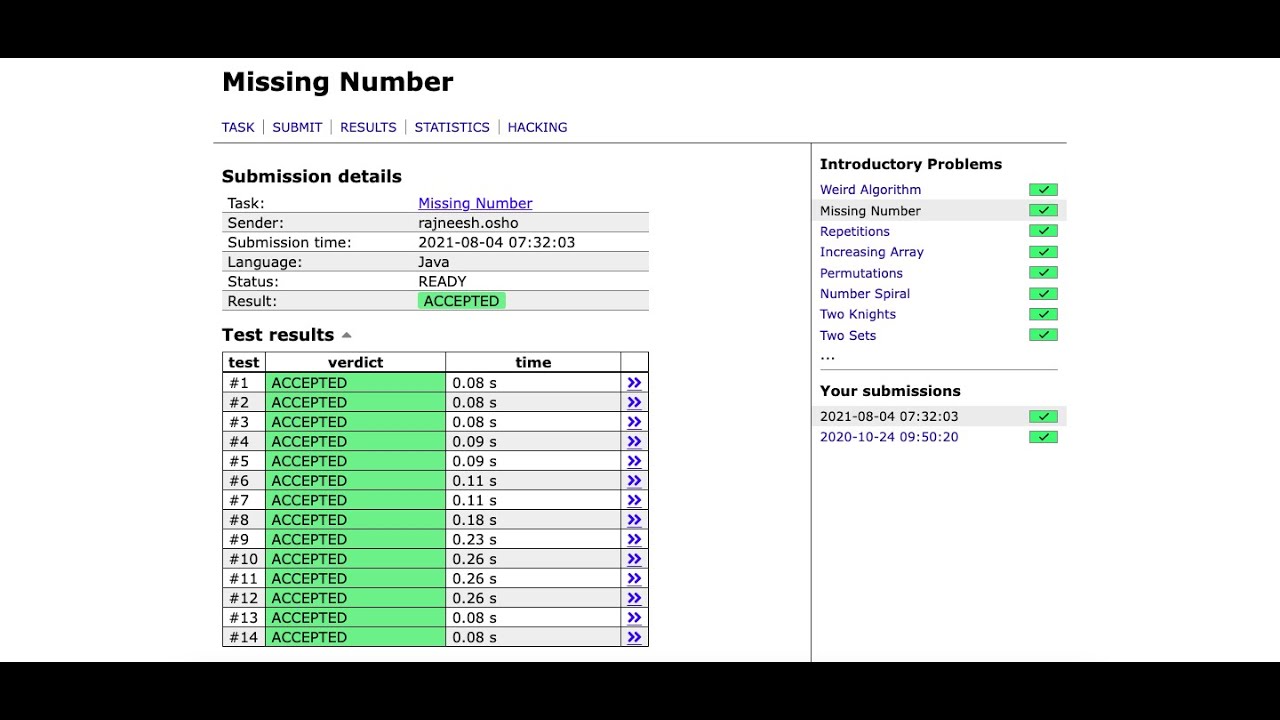This screenshot has width=1280, height=720.
Task: Open the Repetitions problem
Action: [855, 231]
